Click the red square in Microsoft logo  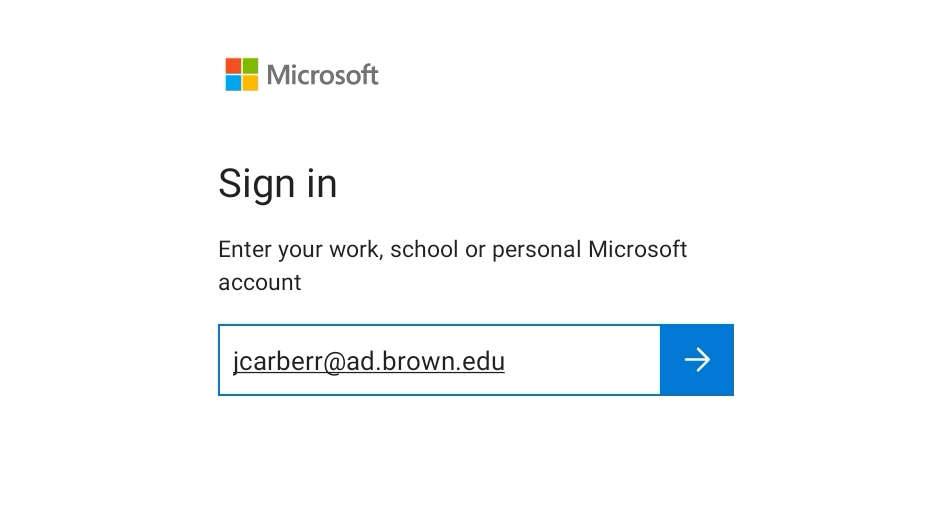click(233, 65)
